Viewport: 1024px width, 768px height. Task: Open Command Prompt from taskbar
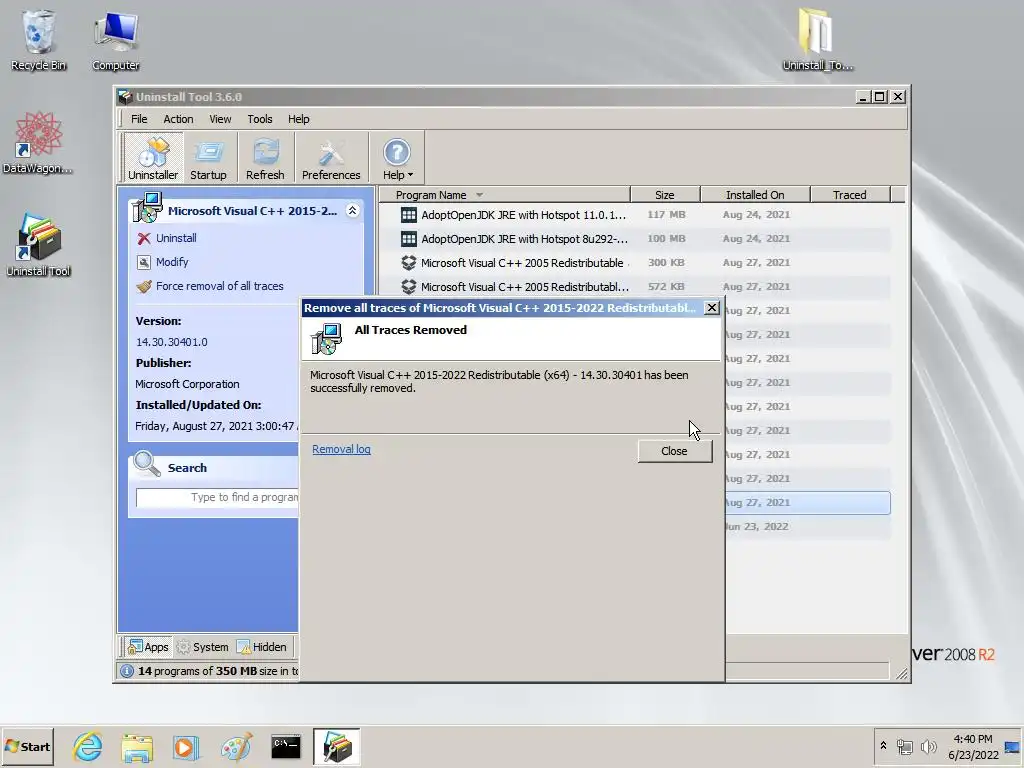(286, 747)
